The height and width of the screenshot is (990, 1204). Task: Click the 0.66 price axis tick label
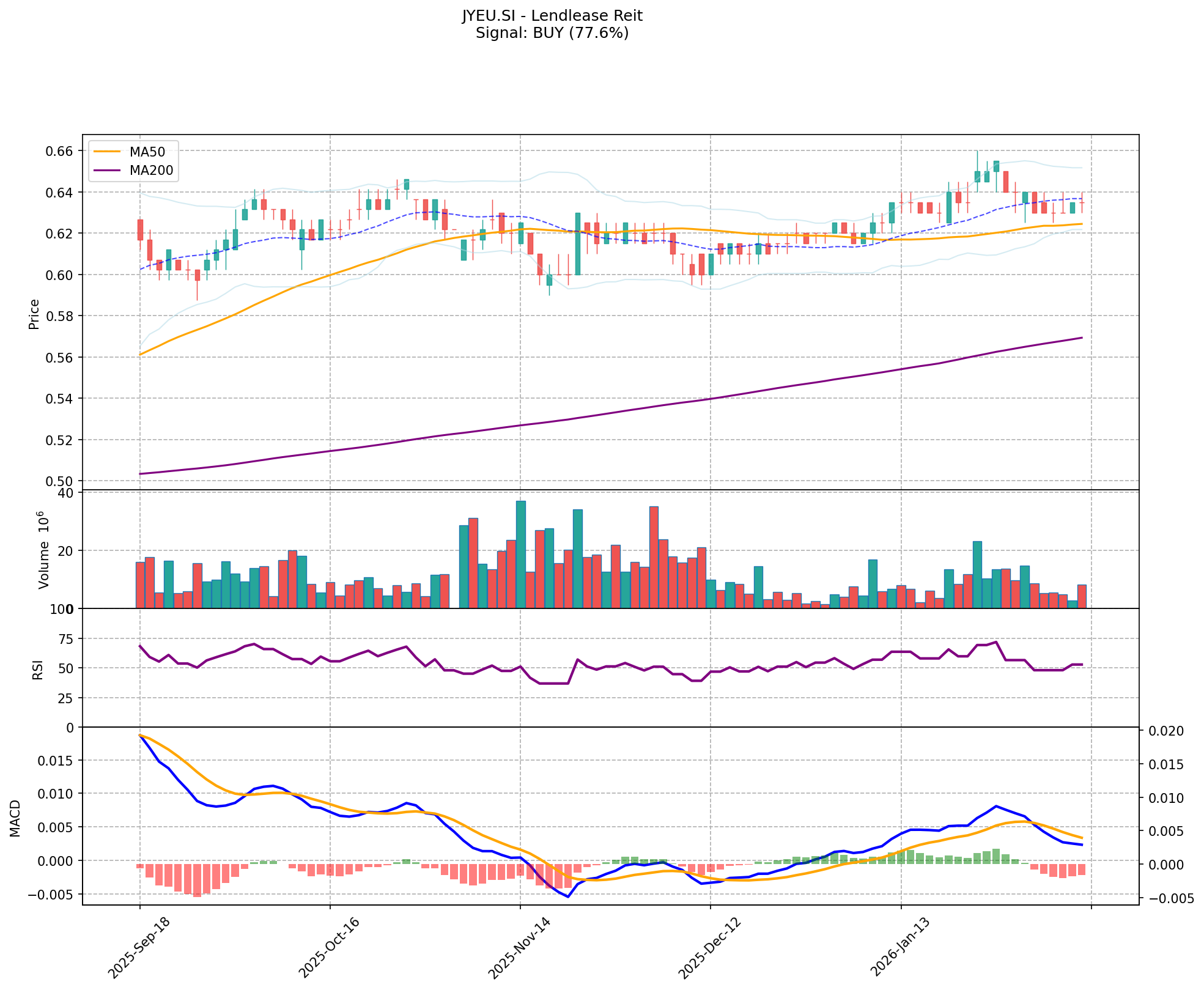tap(60, 151)
